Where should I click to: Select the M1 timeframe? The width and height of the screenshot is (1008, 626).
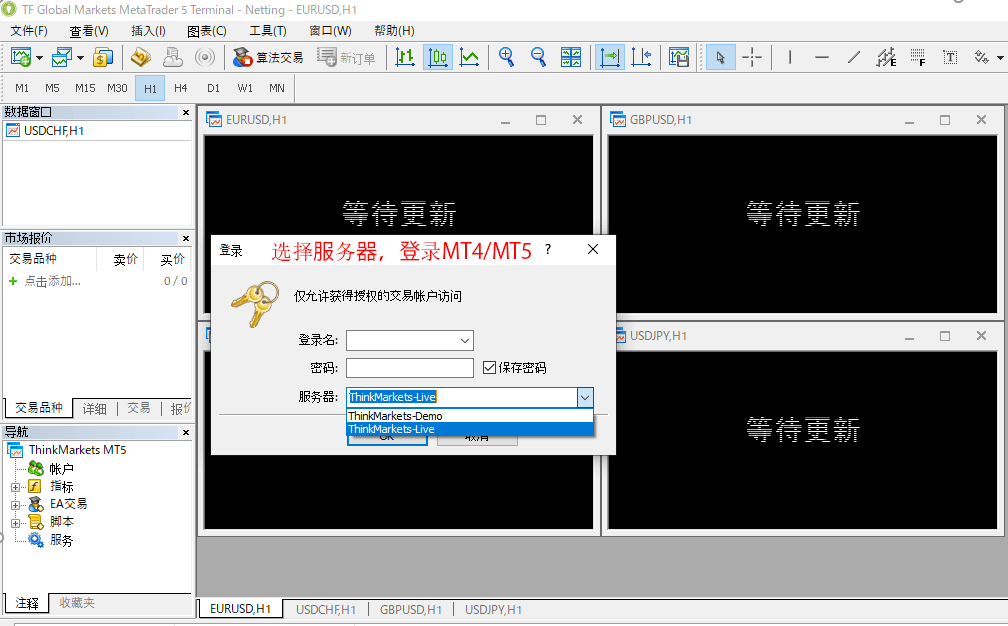point(22,88)
